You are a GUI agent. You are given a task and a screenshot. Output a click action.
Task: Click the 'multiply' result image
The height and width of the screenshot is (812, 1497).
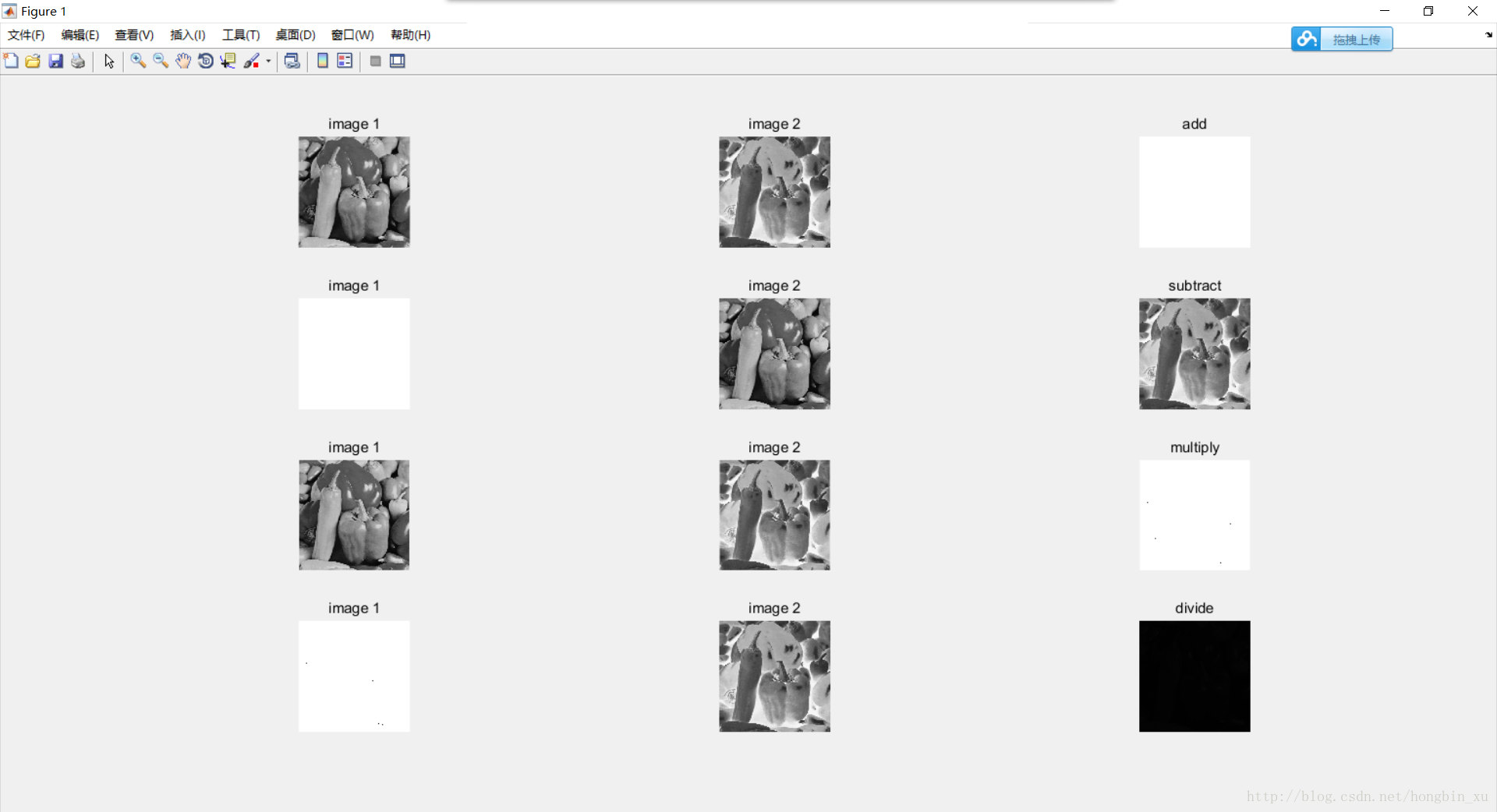pyautogui.click(x=1194, y=515)
